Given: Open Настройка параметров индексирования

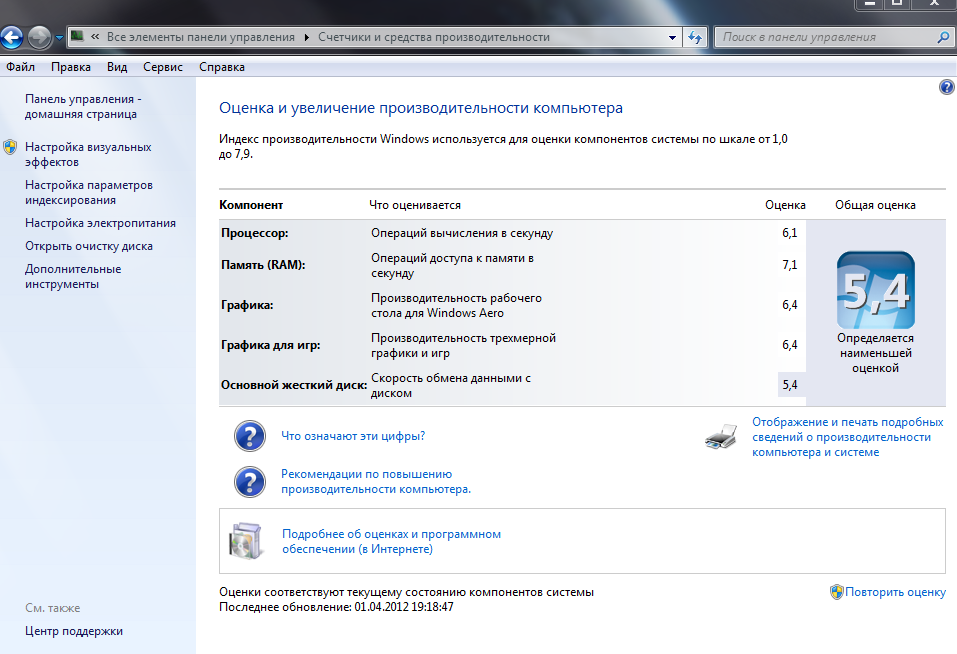Looking at the screenshot, I should tap(88, 192).
